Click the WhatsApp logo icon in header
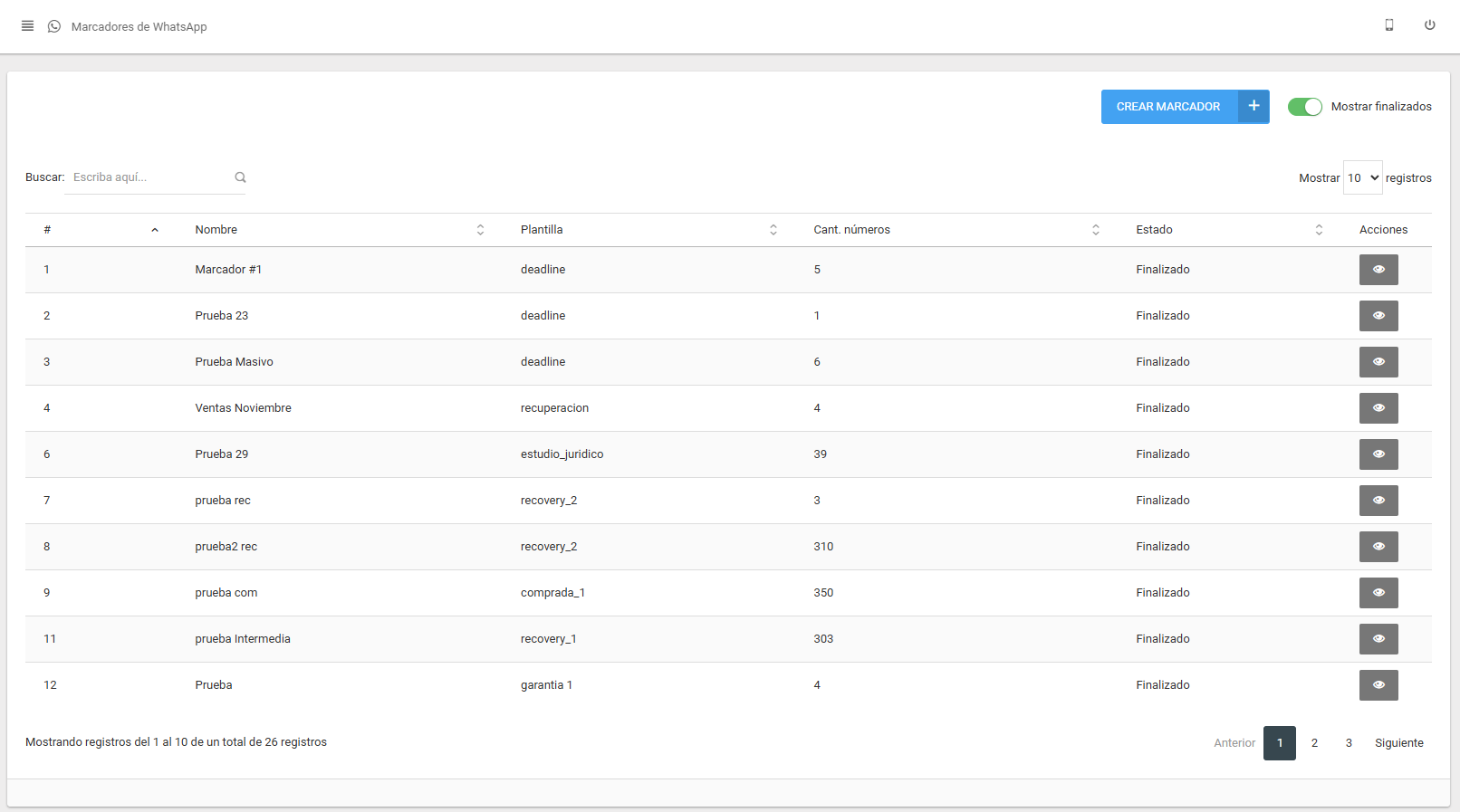 (x=54, y=26)
